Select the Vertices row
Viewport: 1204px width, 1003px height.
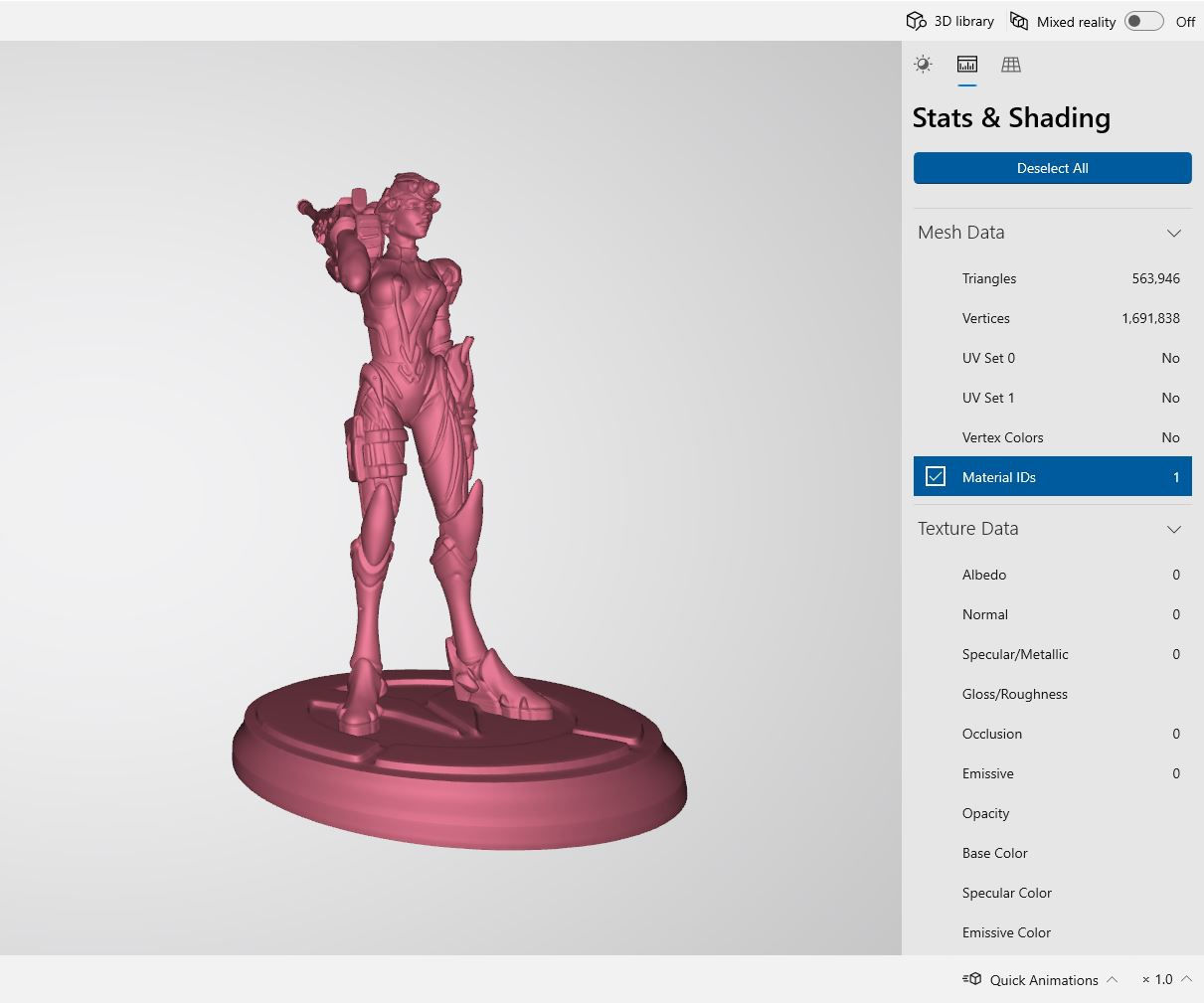click(1052, 318)
